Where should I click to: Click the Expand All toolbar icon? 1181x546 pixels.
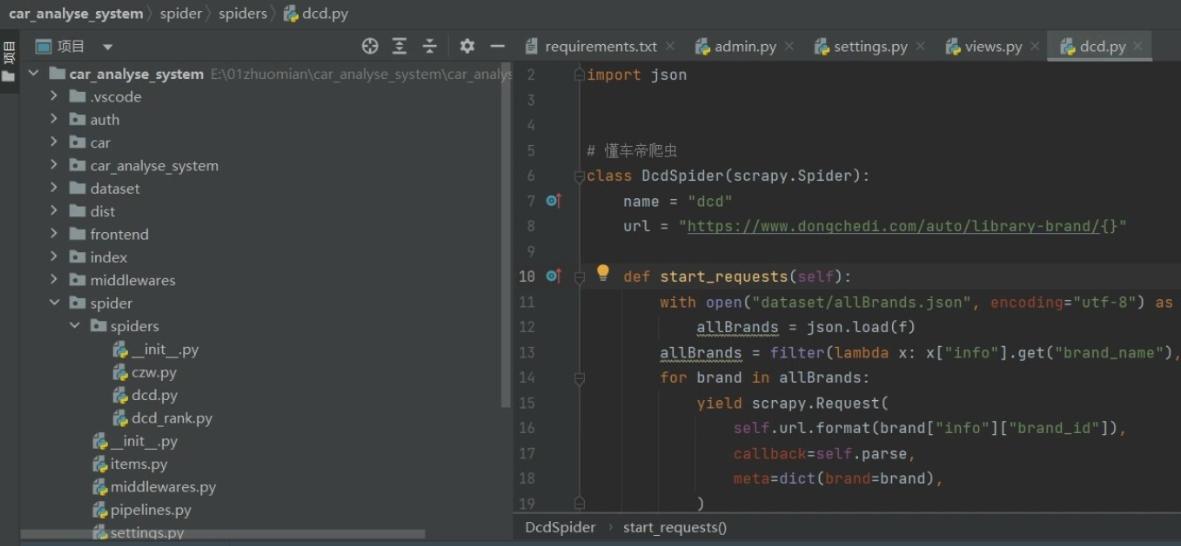tap(399, 47)
